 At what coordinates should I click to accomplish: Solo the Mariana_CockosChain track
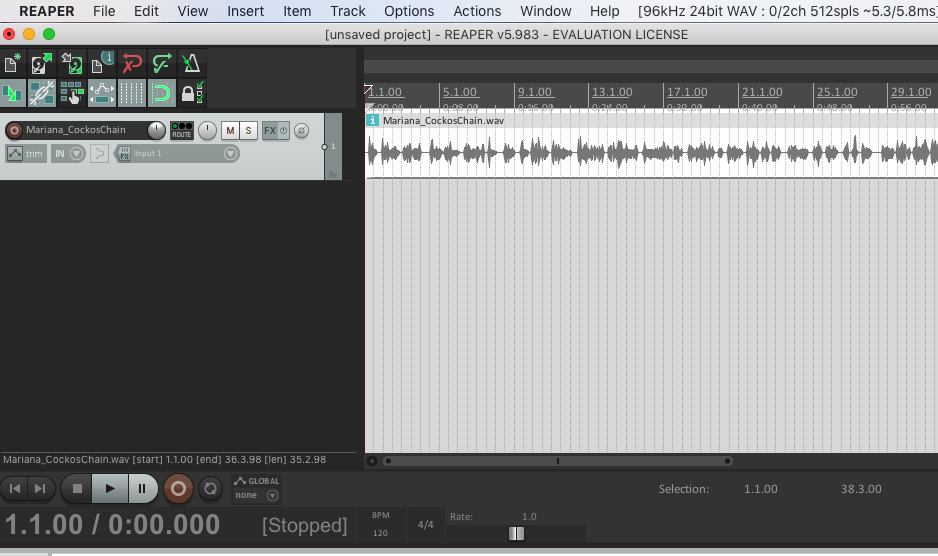[x=248, y=131]
